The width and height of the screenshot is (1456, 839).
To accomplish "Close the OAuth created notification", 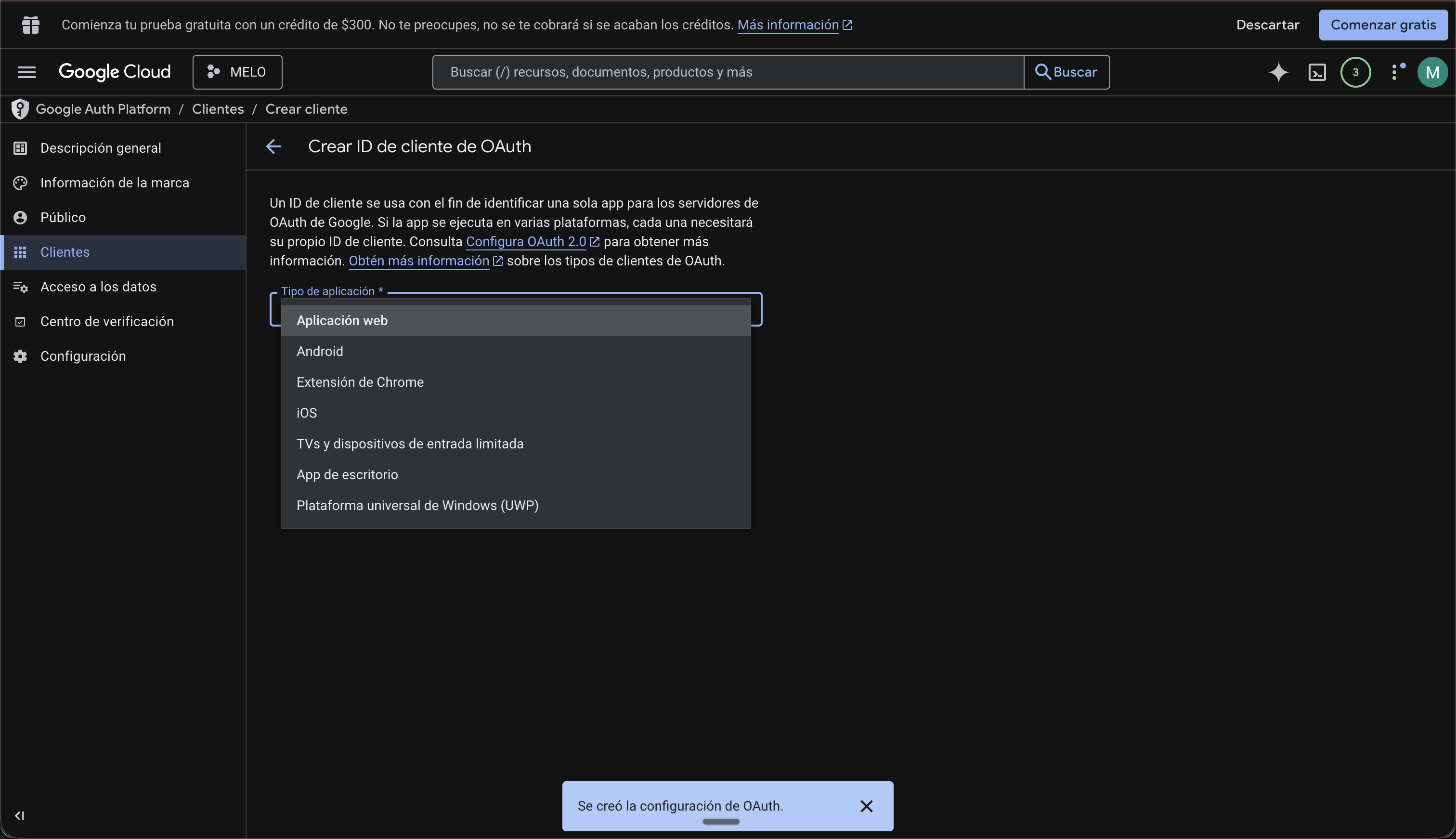I will coord(866,806).
